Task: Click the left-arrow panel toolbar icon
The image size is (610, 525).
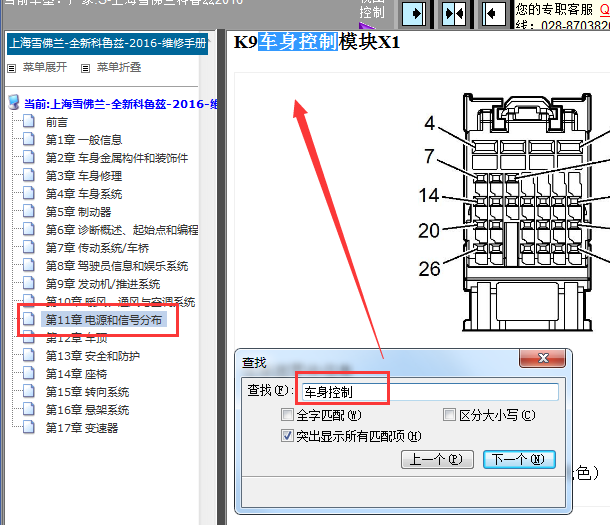Action: [493, 14]
